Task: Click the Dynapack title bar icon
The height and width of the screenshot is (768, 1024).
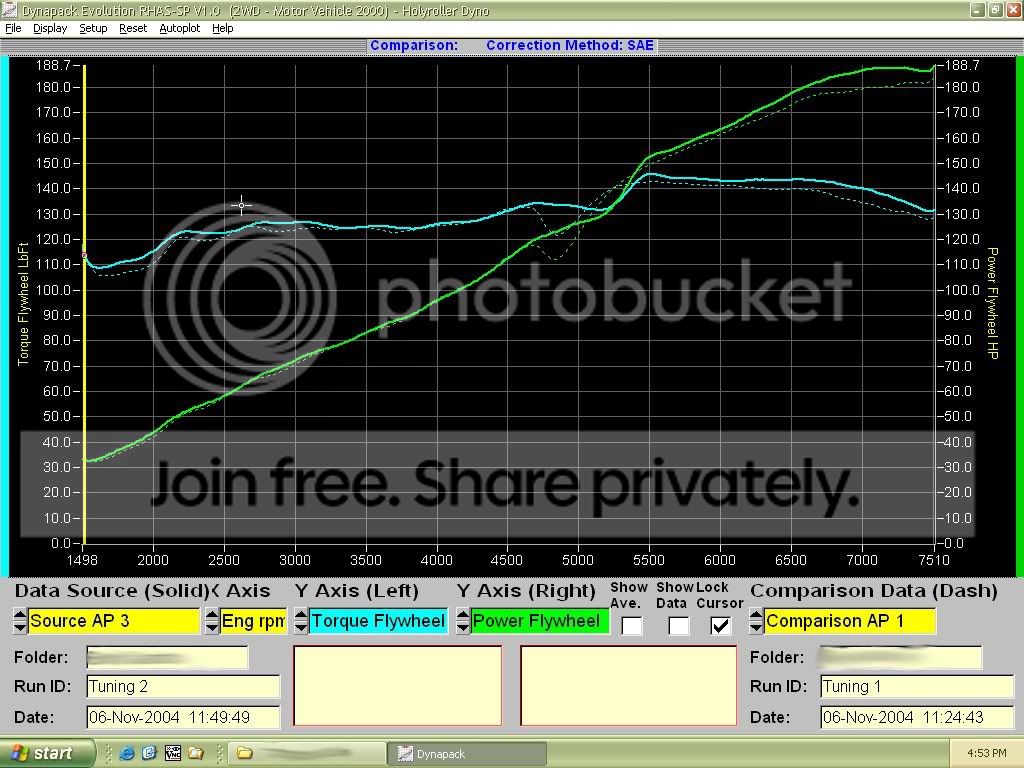Action: 9,10
